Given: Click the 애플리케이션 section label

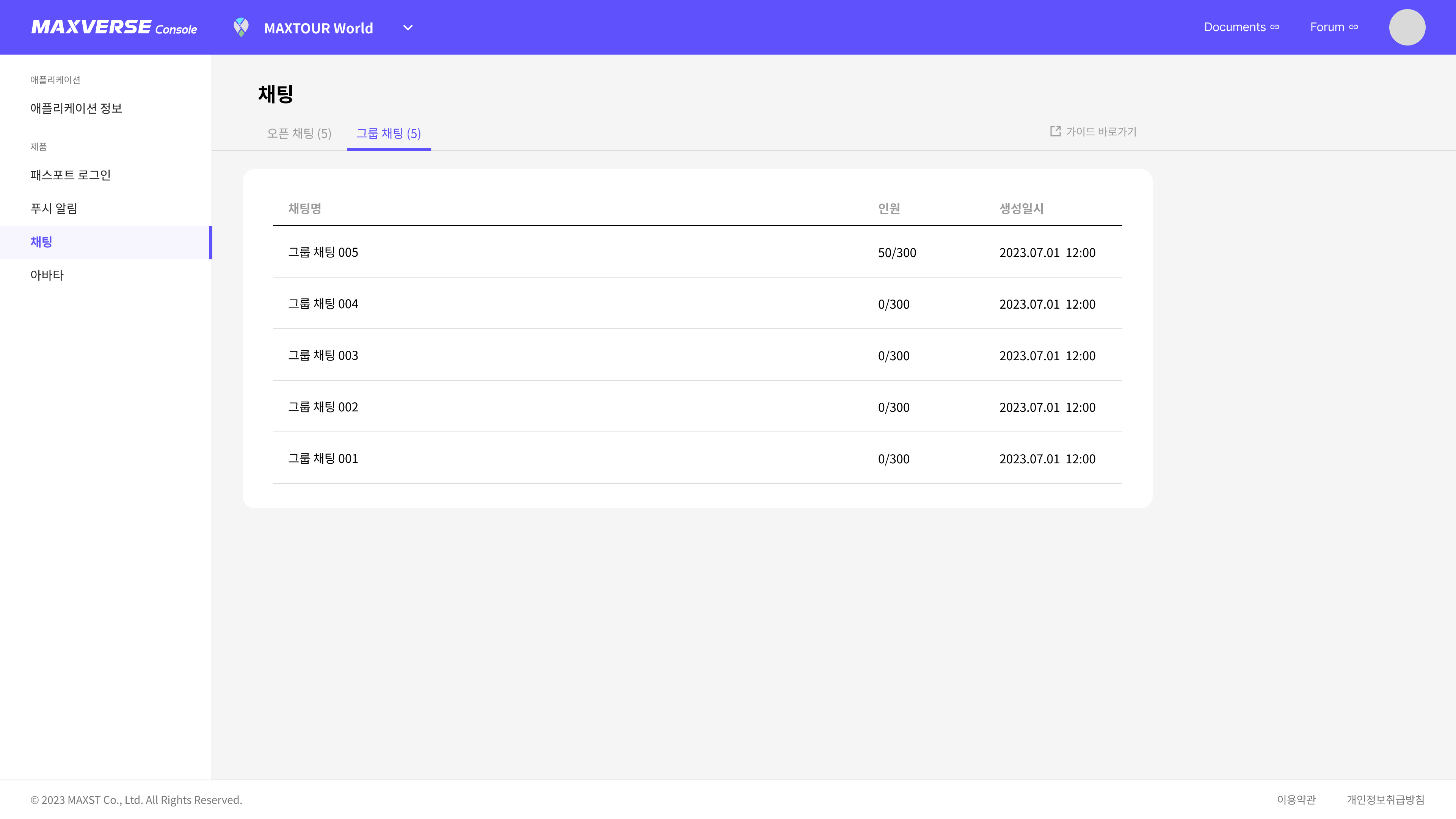Looking at the screenshot, I should pos(55,80).
